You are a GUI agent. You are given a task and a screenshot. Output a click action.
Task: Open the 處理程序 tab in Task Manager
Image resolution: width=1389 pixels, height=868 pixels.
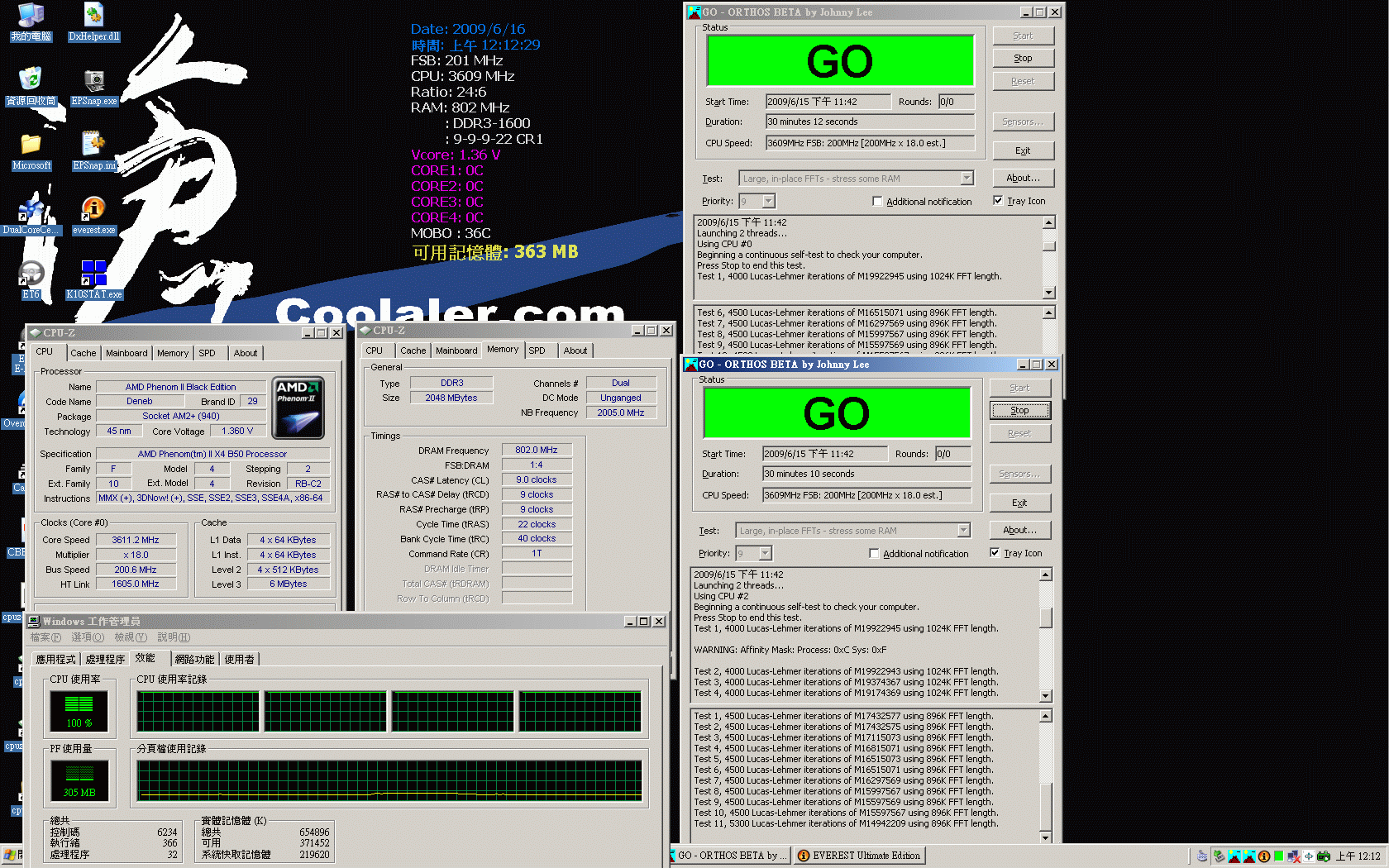coord(105,659)
